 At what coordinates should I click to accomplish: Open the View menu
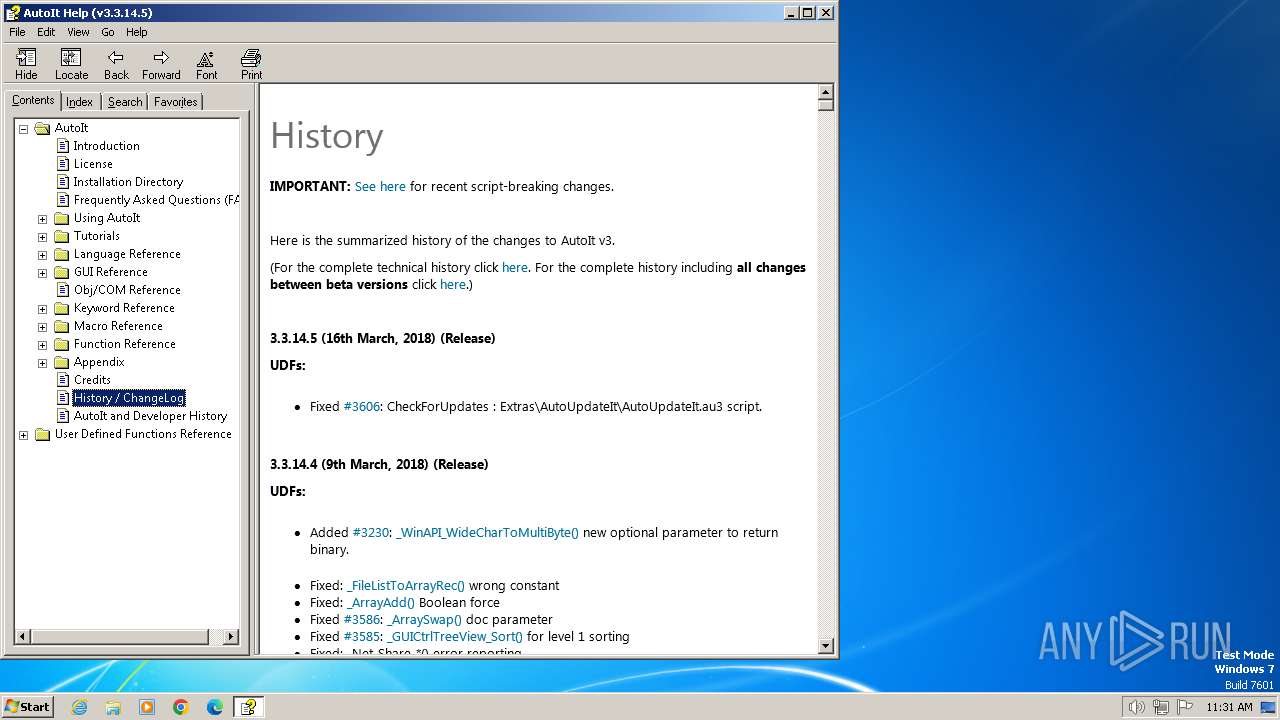click(x=78, y=32)
